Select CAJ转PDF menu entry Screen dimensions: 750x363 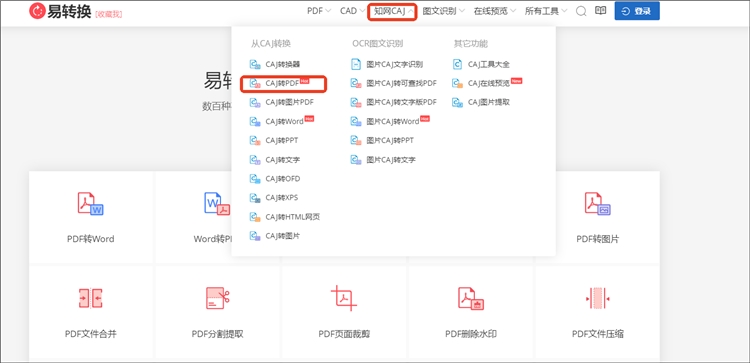280,83
